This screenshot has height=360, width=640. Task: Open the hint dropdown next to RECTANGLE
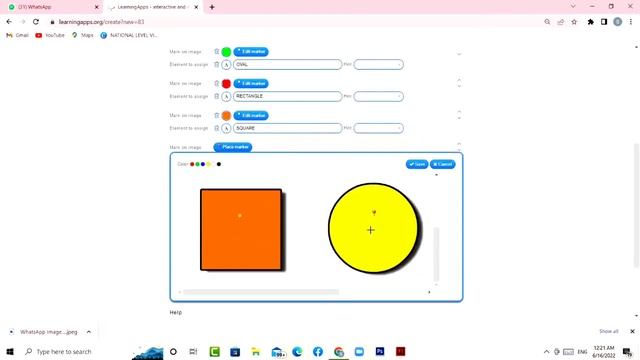[x=378, y=96]
